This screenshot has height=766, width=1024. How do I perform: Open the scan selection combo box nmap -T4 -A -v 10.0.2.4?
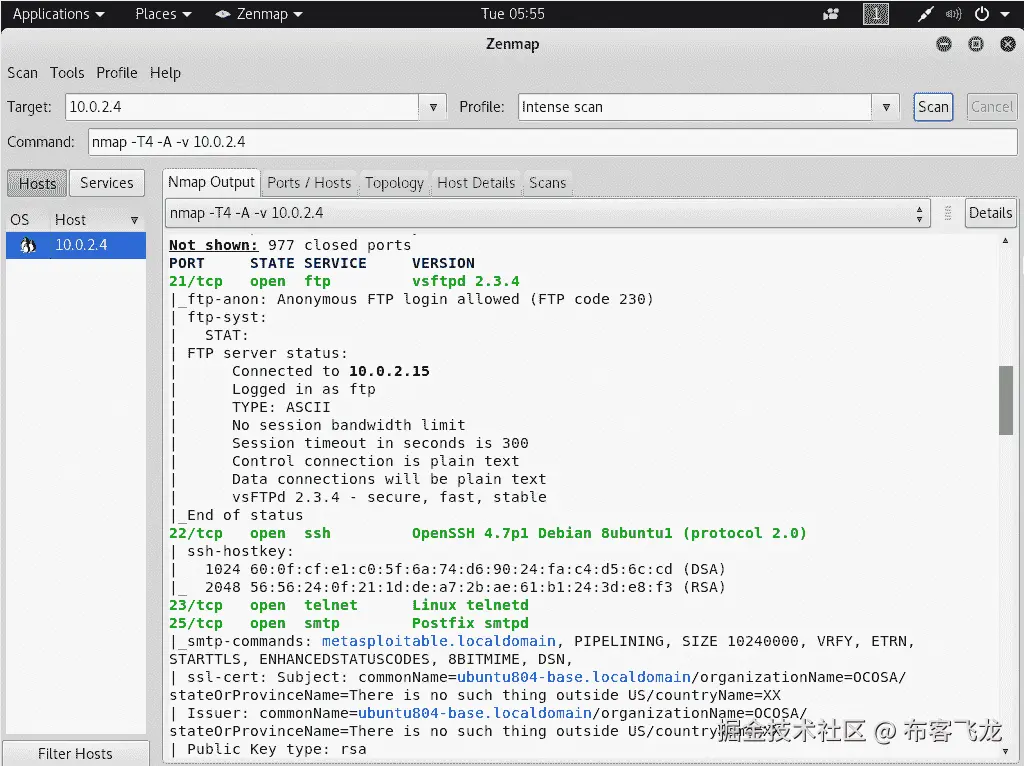click(x=547, y=213)
